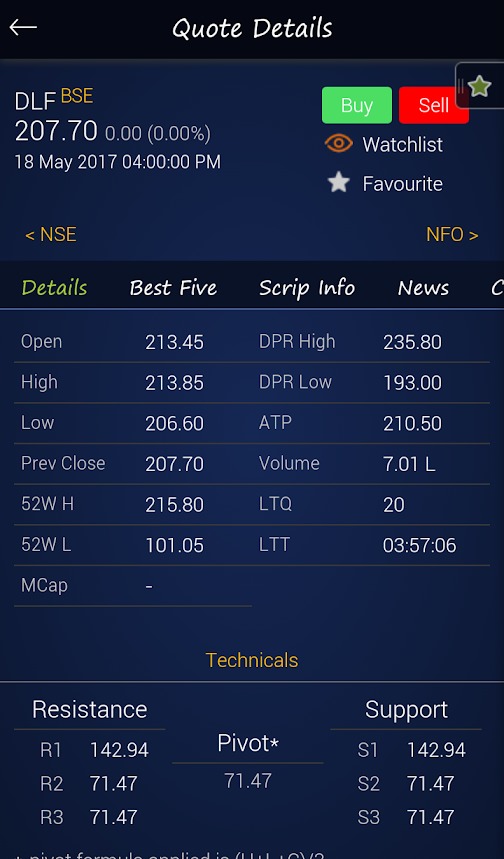The width and height of the screenshot is (504, 859).
Task: Go to NFO segment quote
Action: pyautogui.click(x=452, y=234)
